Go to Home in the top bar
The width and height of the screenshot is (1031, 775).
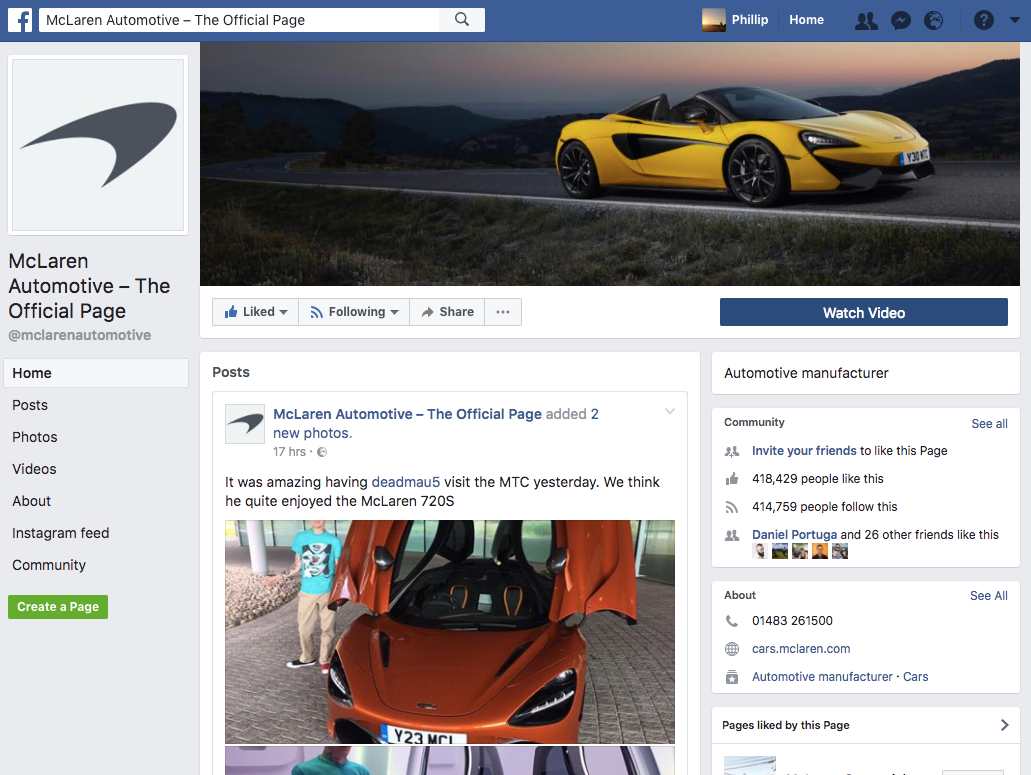[x=806, y=20]
